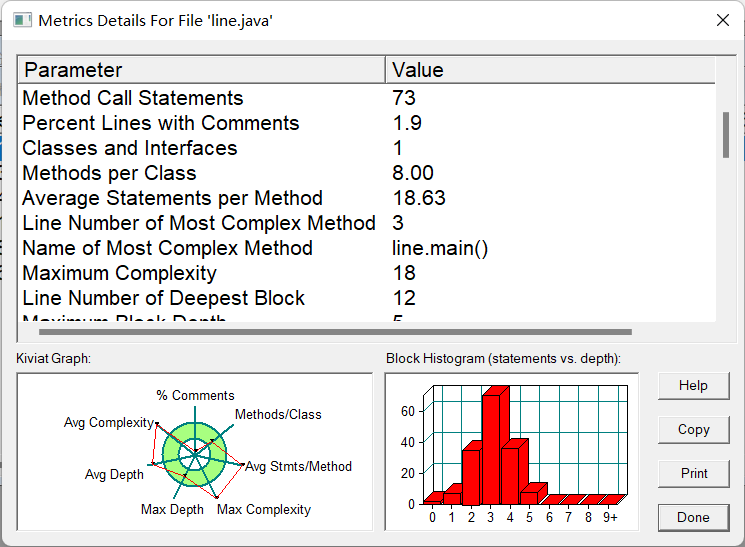745x547 pixels.
Task: Click the histogram bar for depth 5
Action: tap(529, 498)
